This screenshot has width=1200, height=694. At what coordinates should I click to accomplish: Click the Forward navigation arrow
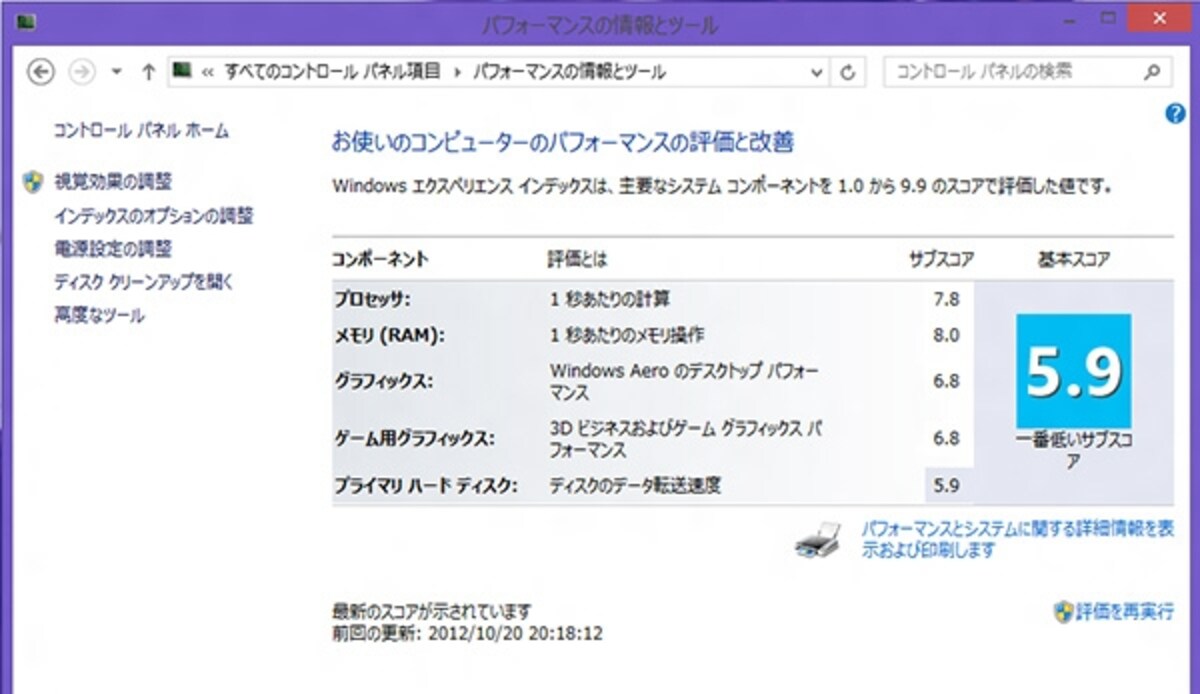click(x=82, y=72)
